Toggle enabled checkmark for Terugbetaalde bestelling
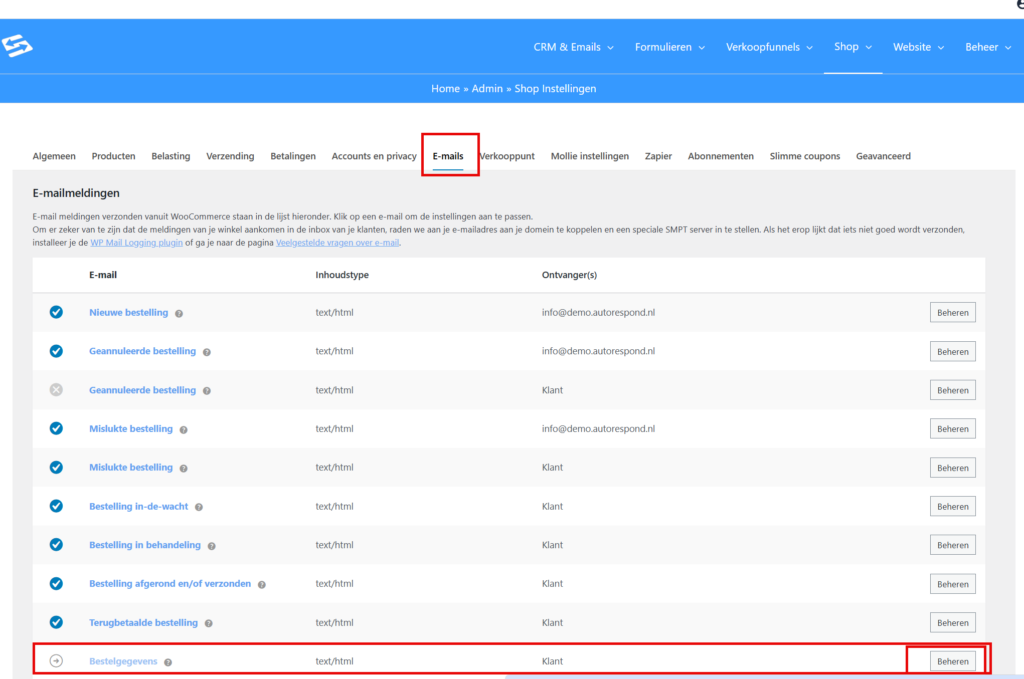The image size is (1024, 679). click(x=56, y=622)
